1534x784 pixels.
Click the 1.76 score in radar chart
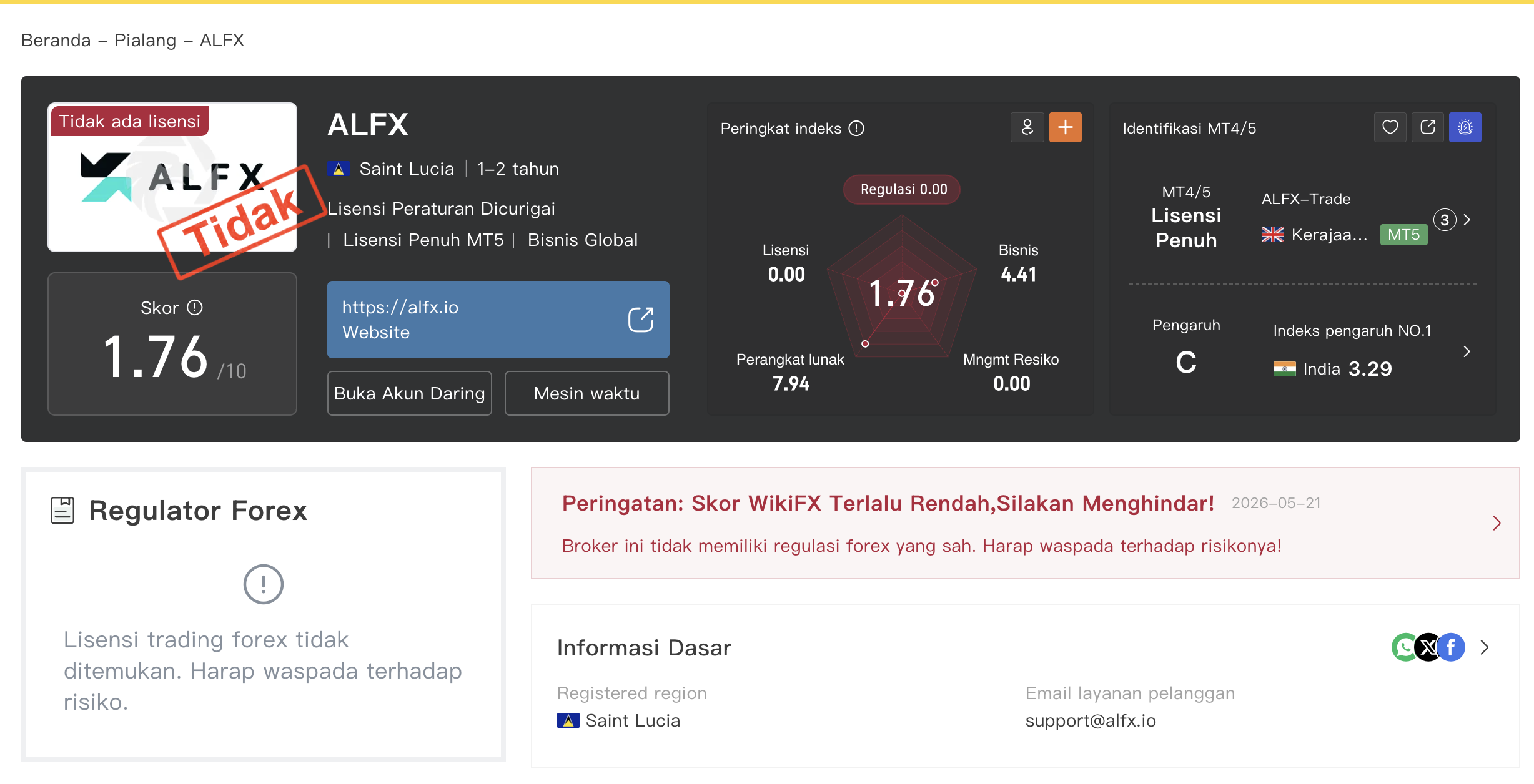(x=903, y=293)
